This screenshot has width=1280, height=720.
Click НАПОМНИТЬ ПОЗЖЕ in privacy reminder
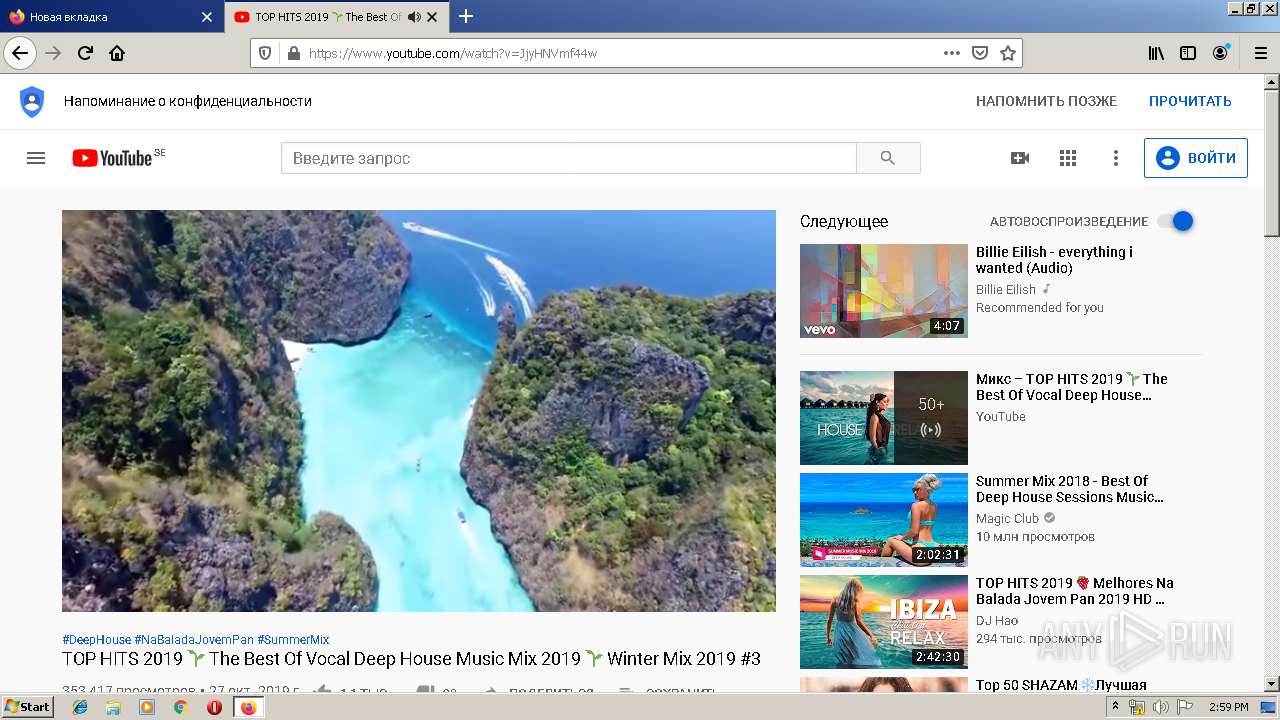tap(1046, 101)
